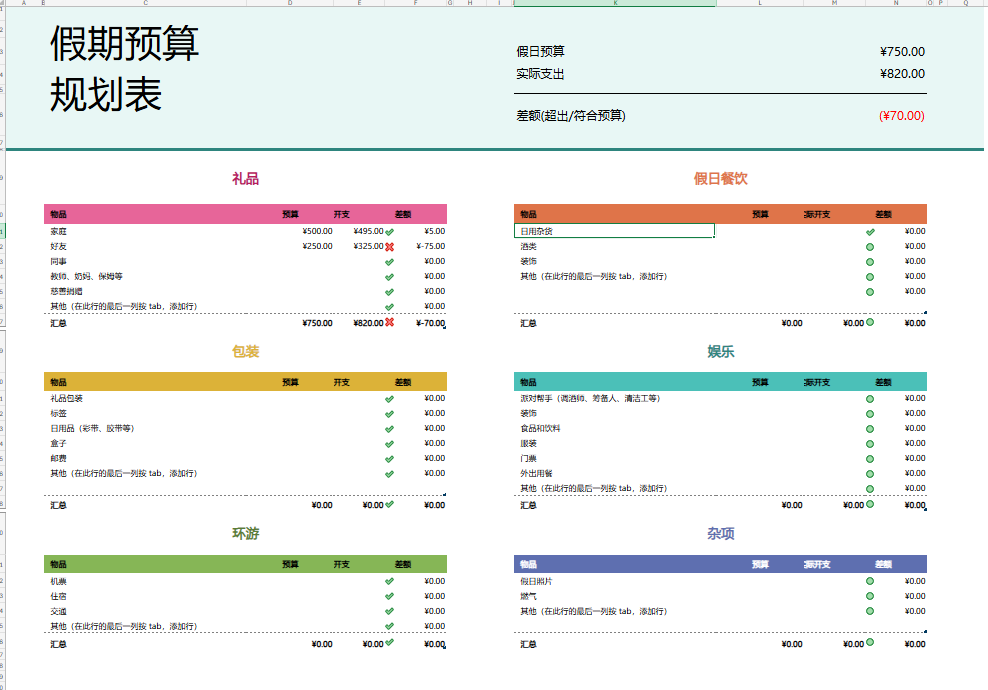Image resolution: width=988 pixels, height=690 pixels.
Task: Click the green circle in the 派对帮手 row
Action: pos(870,399)
